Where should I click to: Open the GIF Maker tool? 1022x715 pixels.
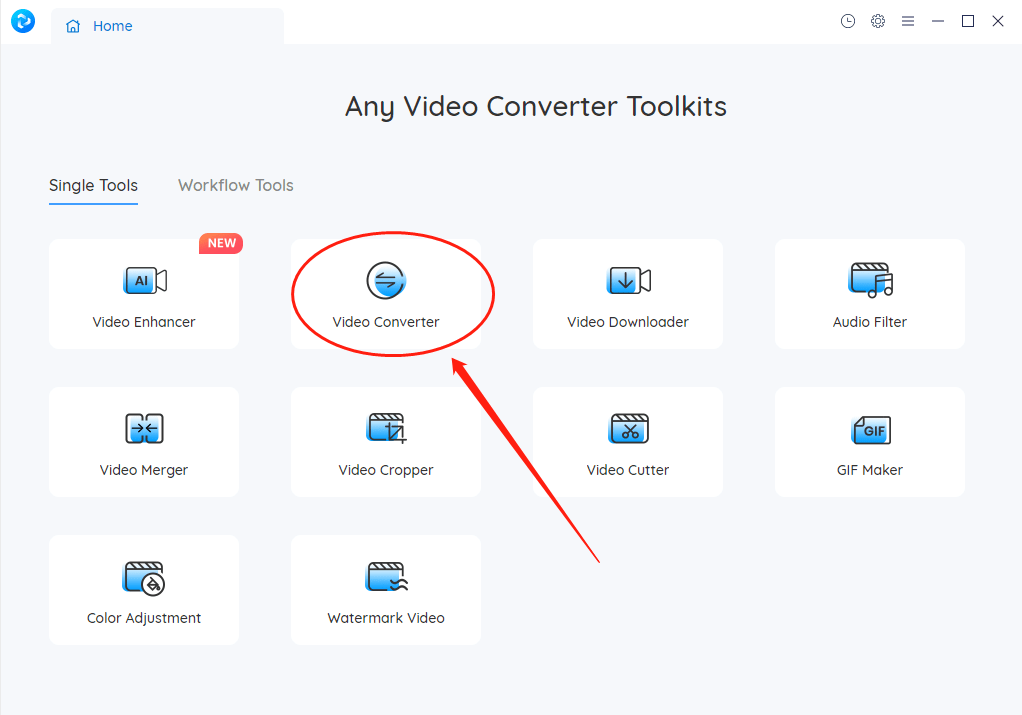tap(869, 442)
